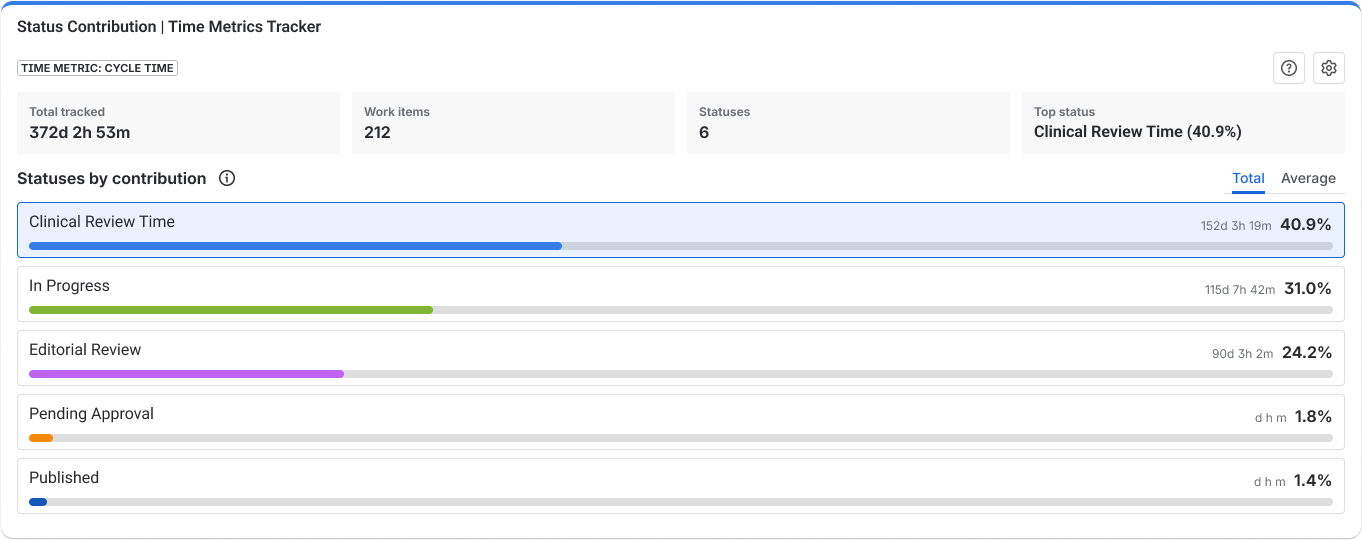1362x540 pixels.
Task: Open the help question mark icon
Action: click(x=1289, y=68)
